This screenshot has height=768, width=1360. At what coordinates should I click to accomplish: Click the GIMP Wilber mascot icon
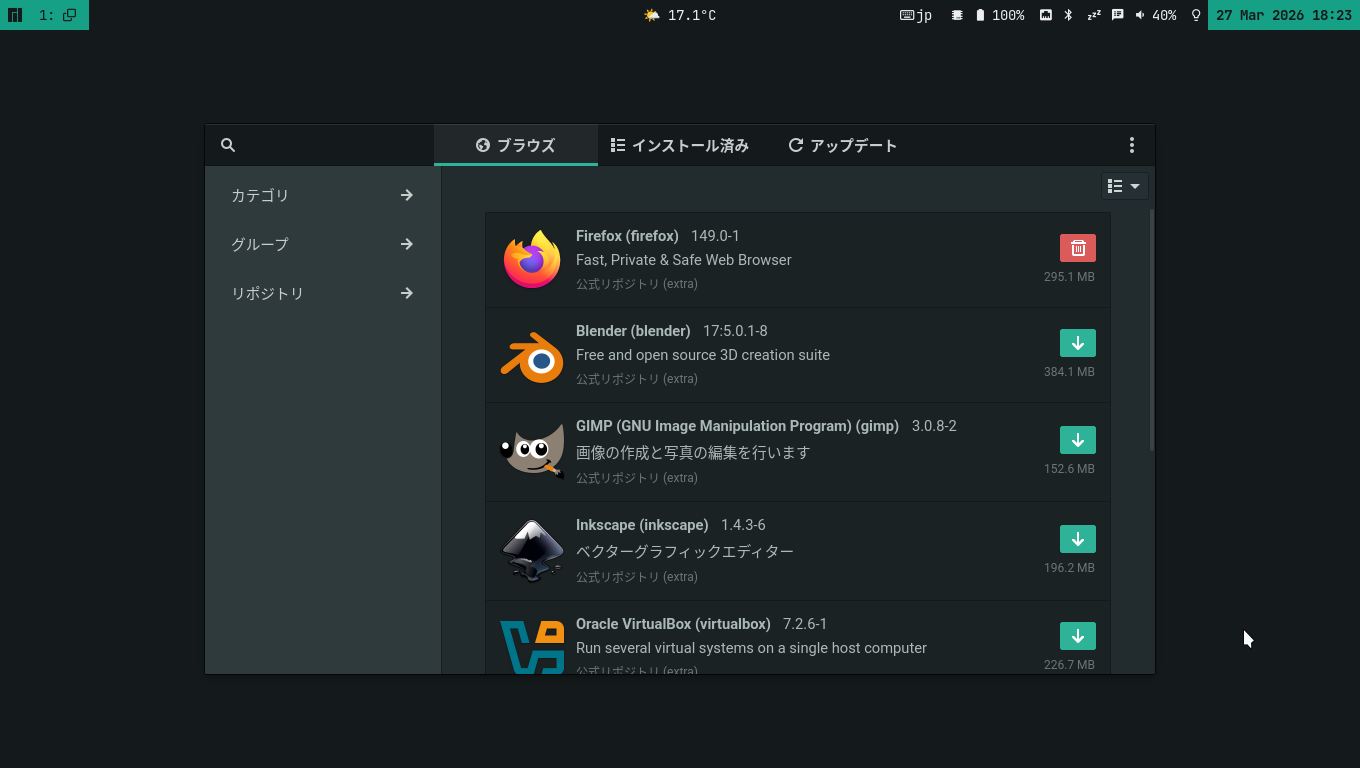pyautogui.click(x=532, y=452)
